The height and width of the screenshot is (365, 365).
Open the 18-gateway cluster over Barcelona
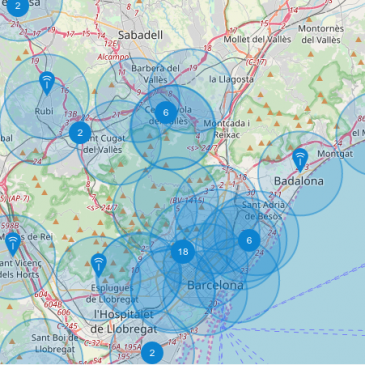coord(183,252)
